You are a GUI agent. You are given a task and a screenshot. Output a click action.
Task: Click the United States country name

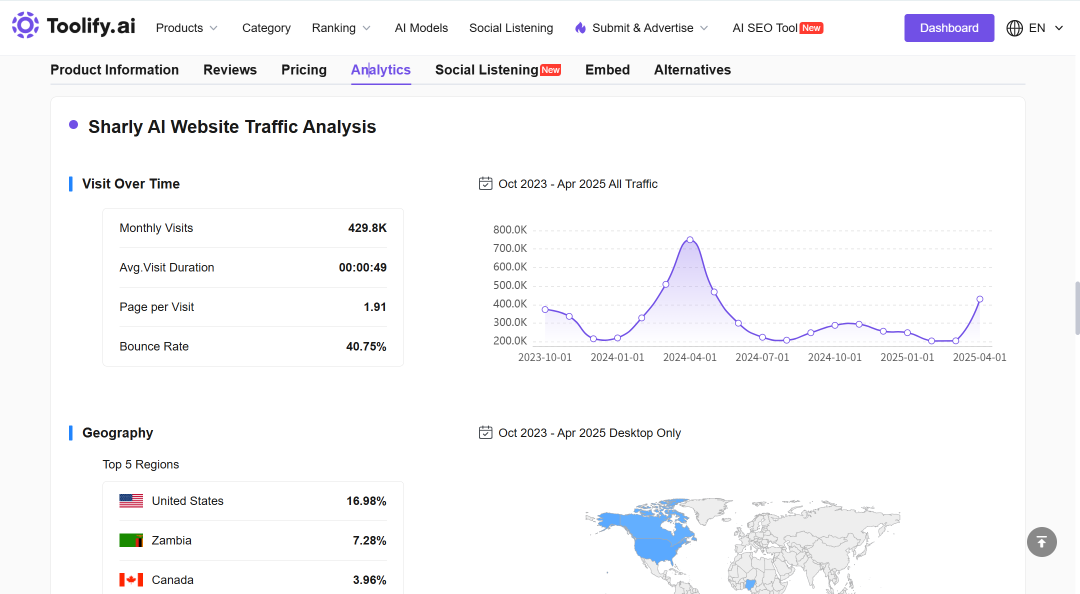click(x=187, y=501)
